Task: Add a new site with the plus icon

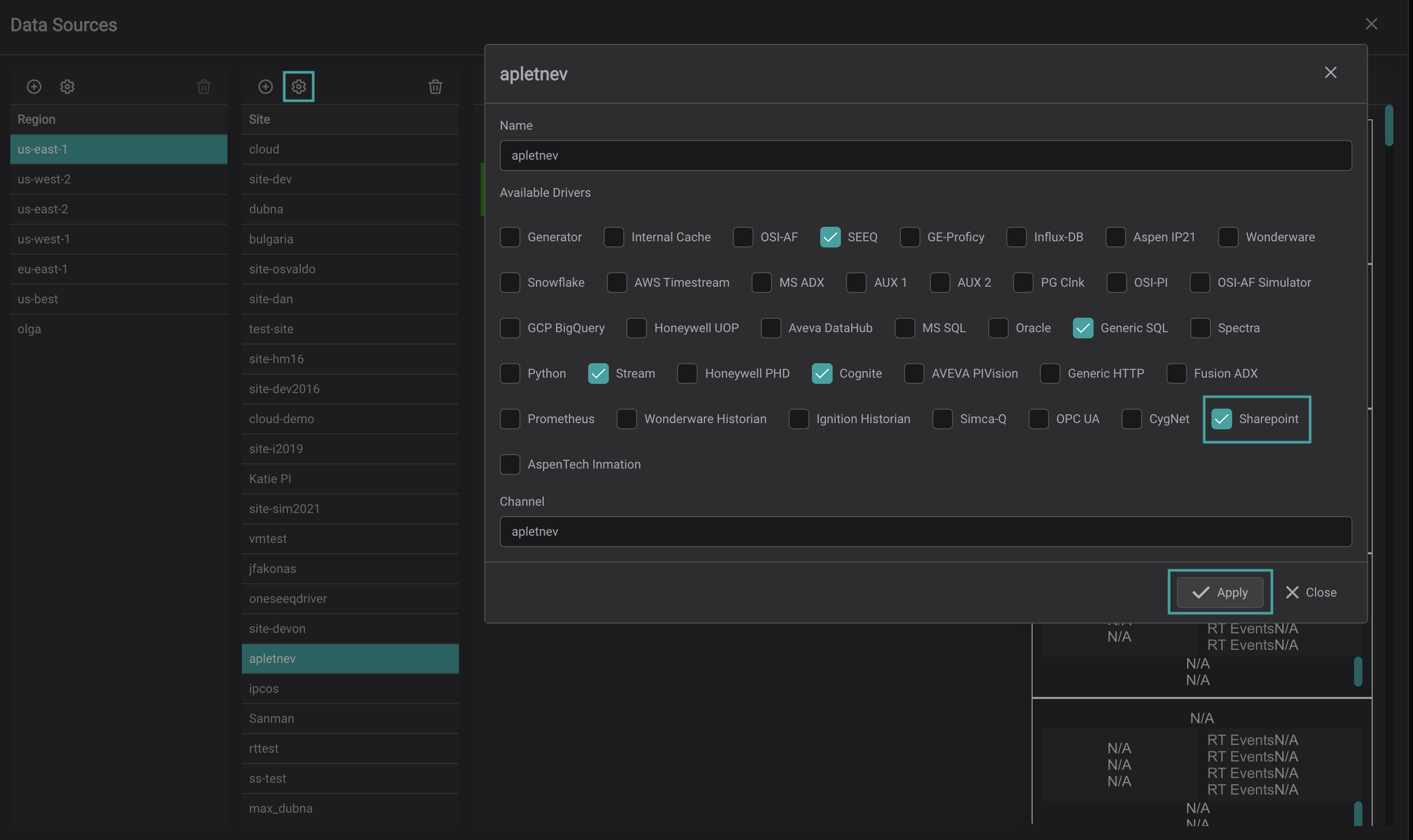Action: 266,87
